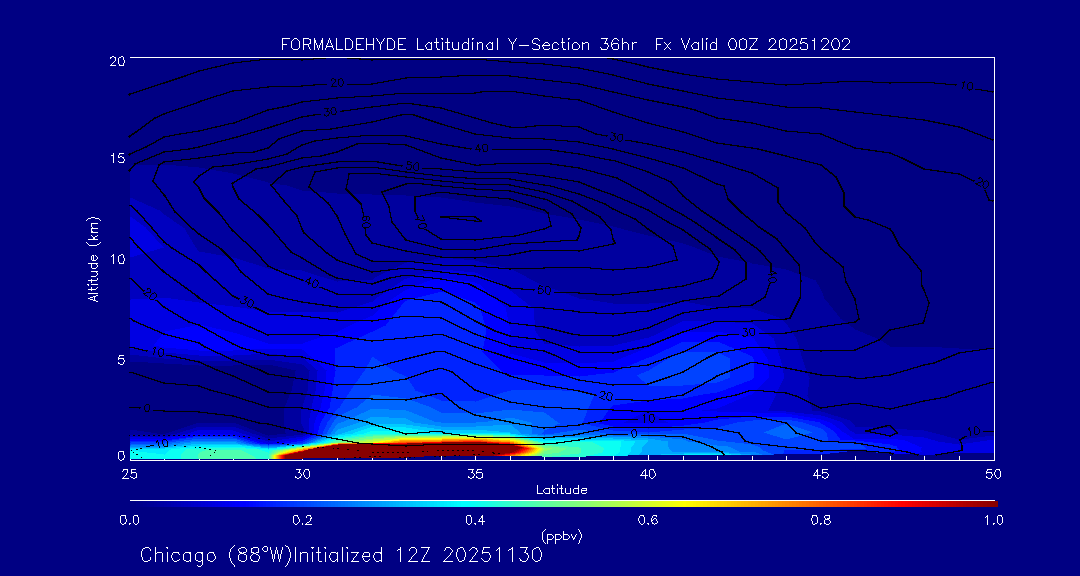Click the 0.4 label on the color scale
1080x576 pixels.
475,520
